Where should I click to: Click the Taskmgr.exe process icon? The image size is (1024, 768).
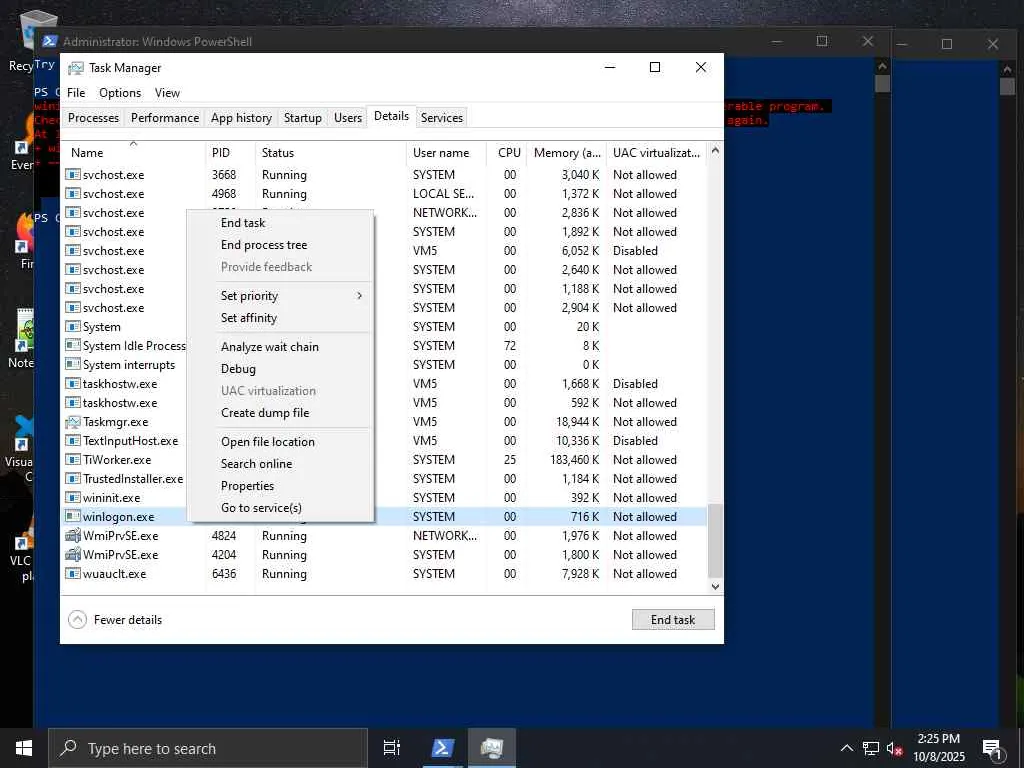(72, 422)
